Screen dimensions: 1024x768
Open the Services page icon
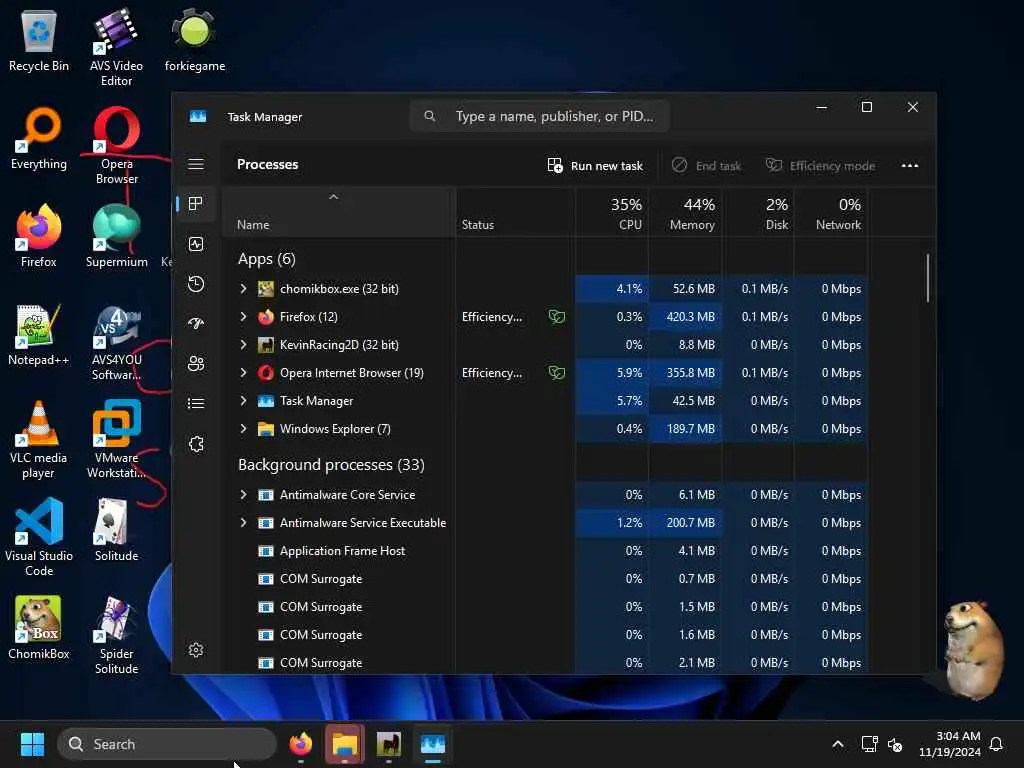[195, 444]
